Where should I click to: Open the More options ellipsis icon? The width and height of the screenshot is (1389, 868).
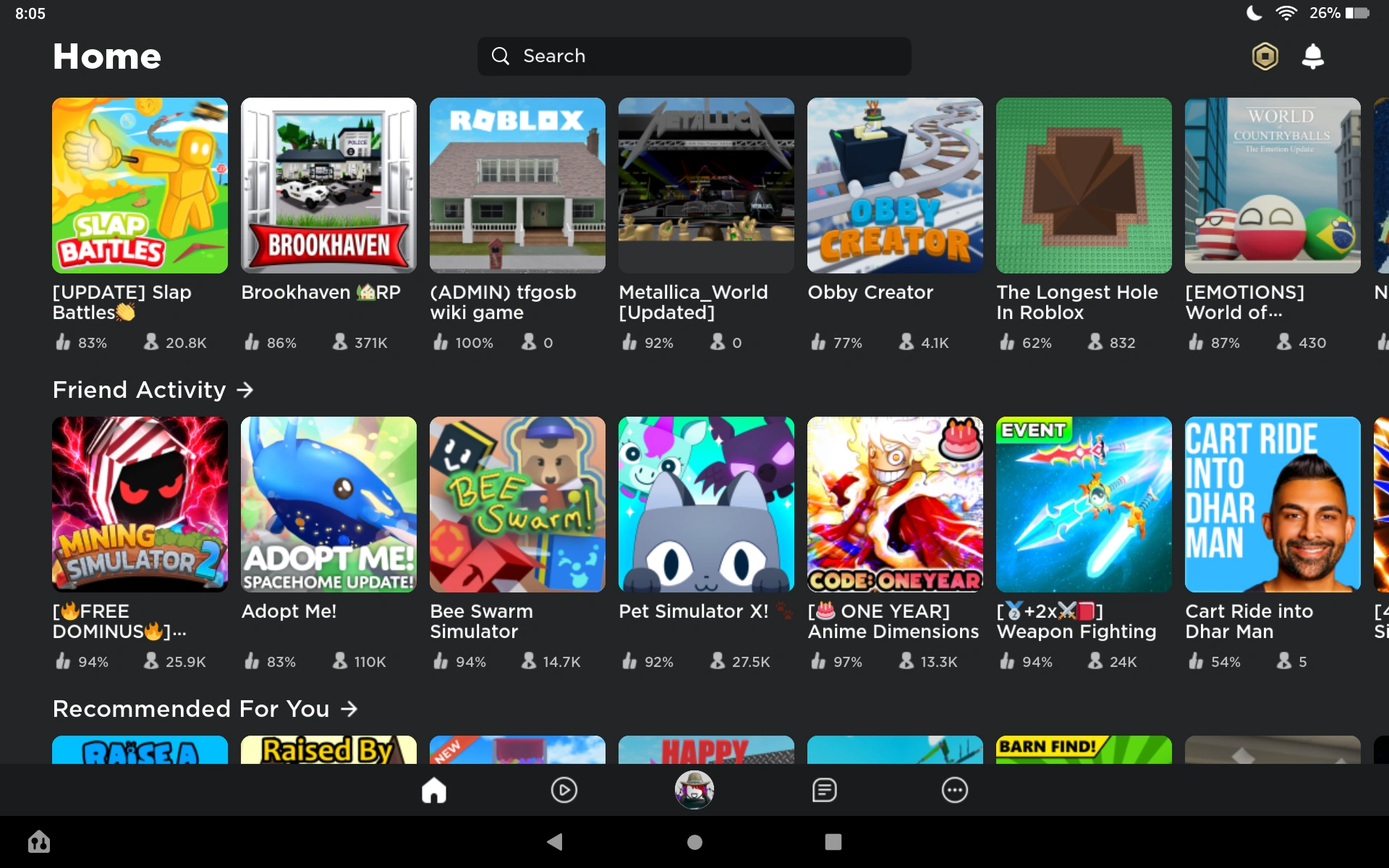click(x=954, y=790)
